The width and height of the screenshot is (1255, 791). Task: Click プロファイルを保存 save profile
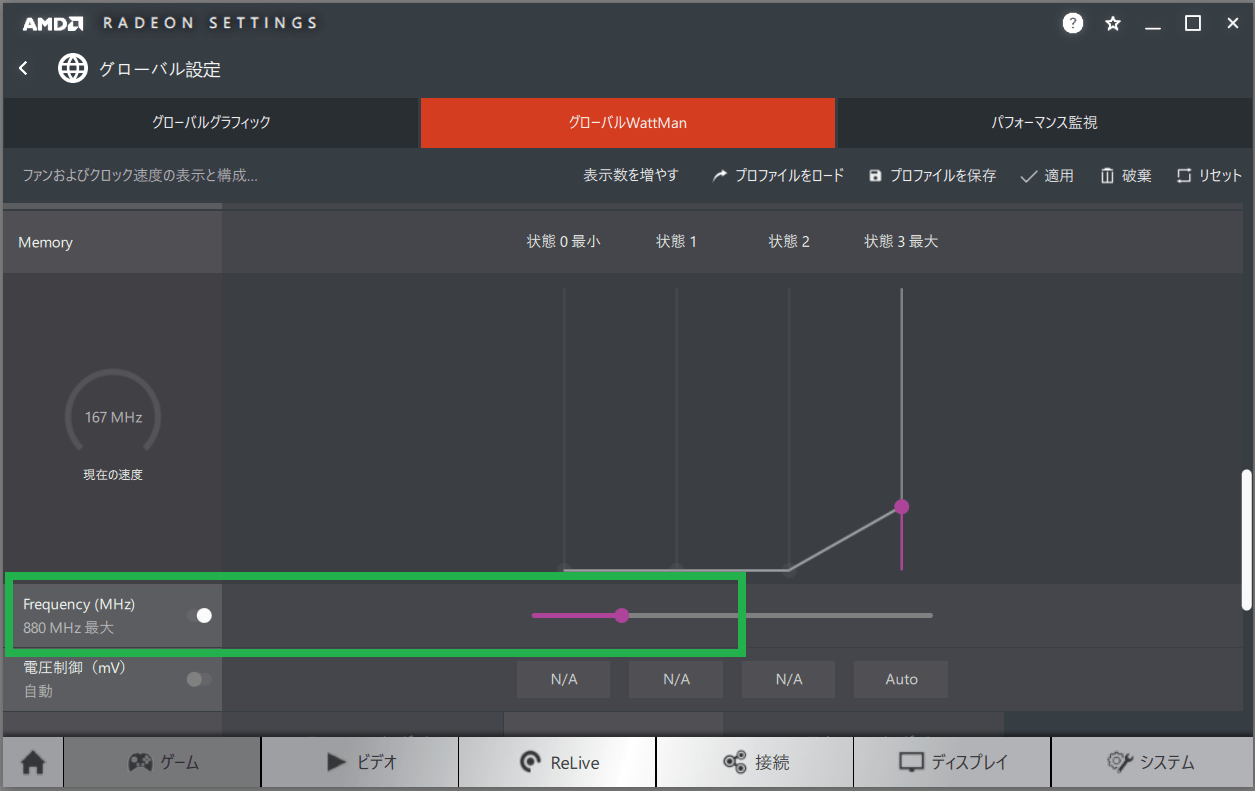click(x=932, y=175)
